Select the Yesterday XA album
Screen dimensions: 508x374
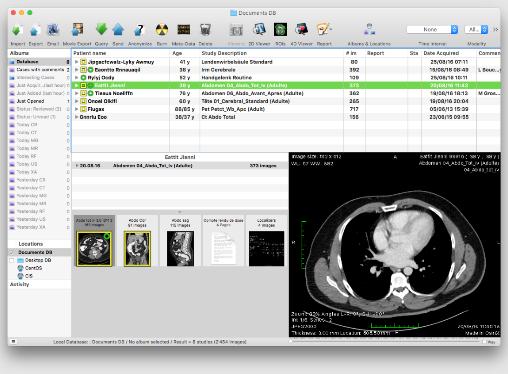pyautogui.click(x=39, y=227)
